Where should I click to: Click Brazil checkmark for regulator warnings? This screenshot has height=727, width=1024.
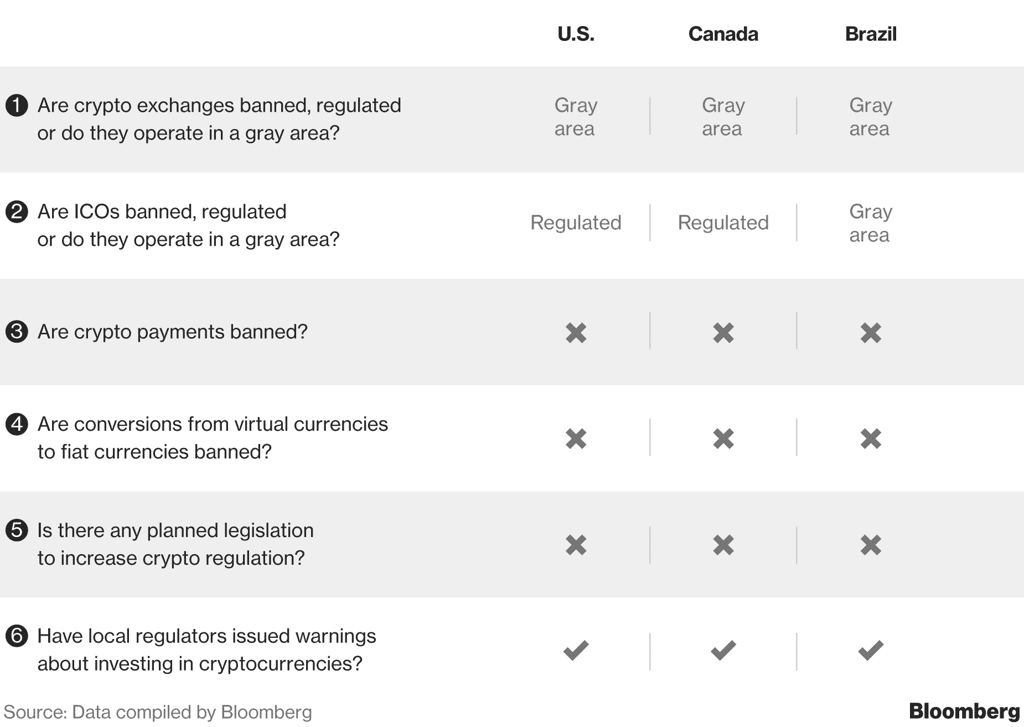coord(871,650)
